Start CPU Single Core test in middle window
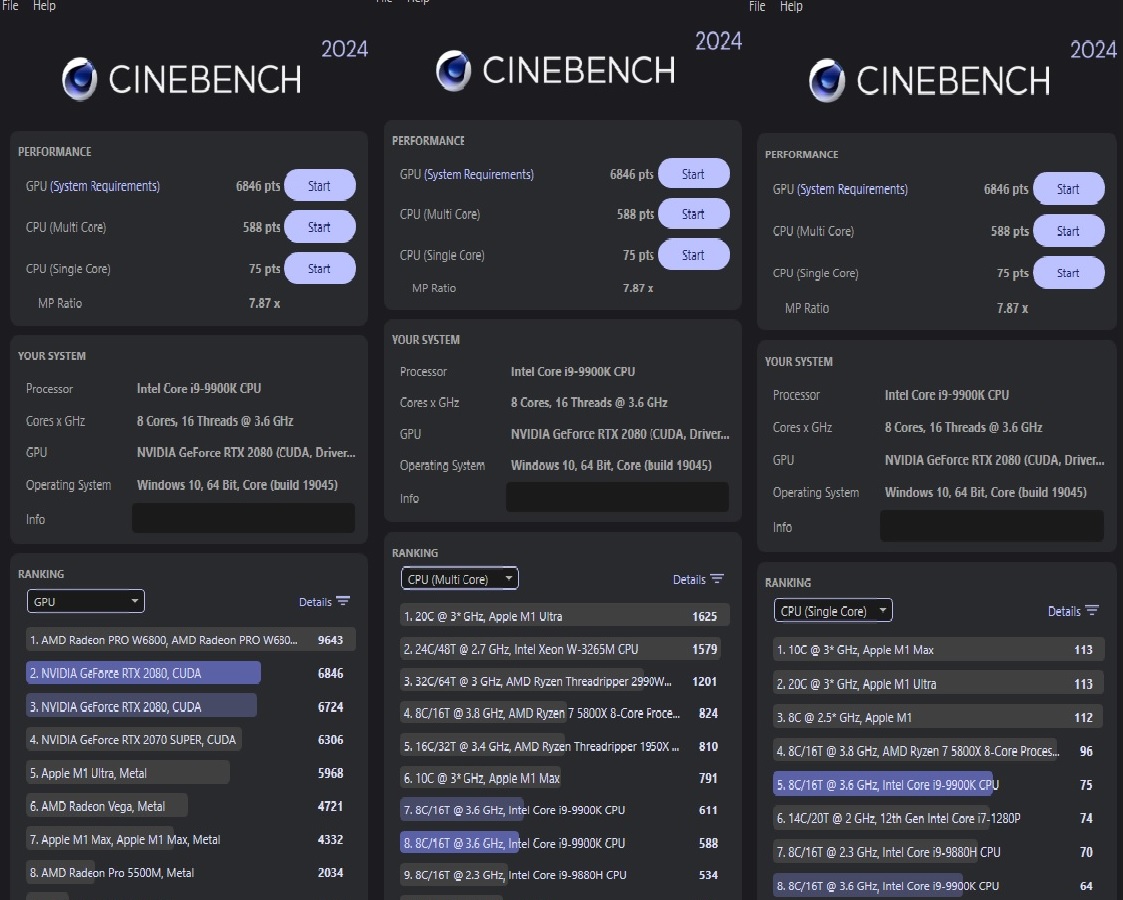1123x900 pixels. coord(693,255)
